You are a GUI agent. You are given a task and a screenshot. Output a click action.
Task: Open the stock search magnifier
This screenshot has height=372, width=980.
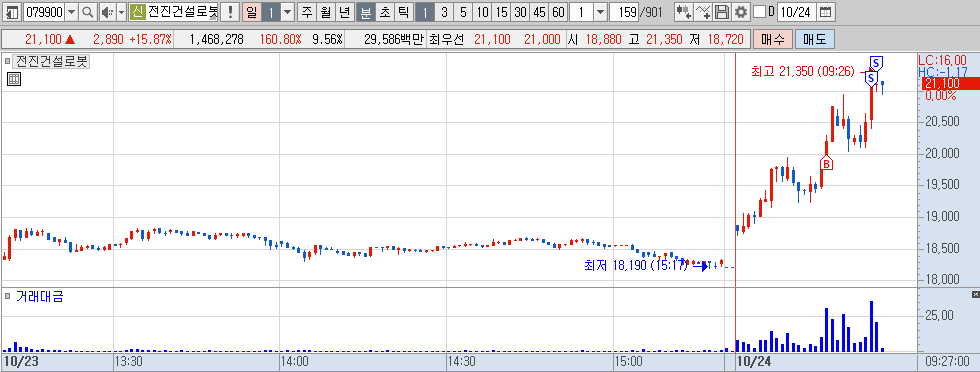(88, 12)
